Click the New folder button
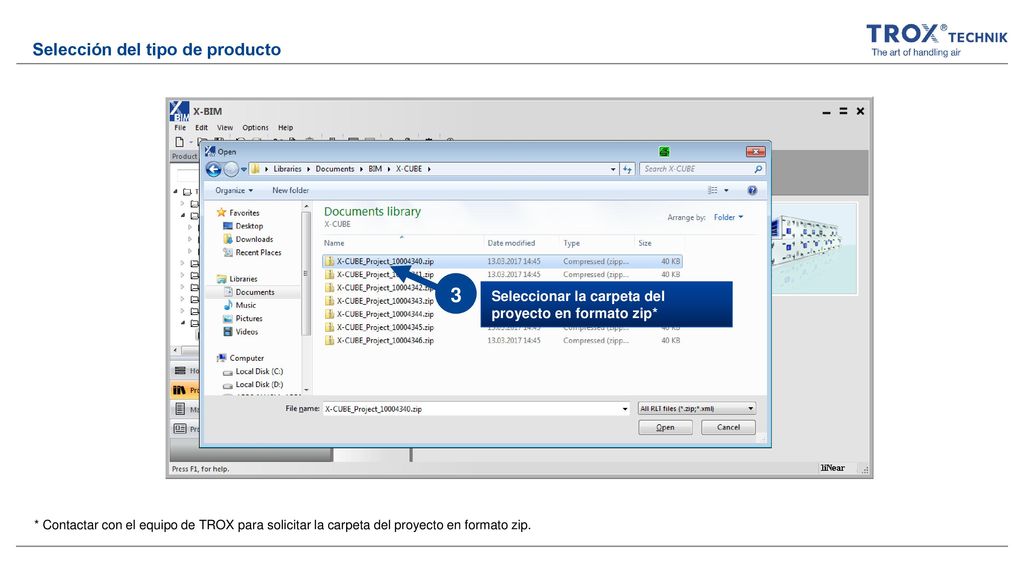Viewport: 1024px width, 577px height. pos(291,191)
